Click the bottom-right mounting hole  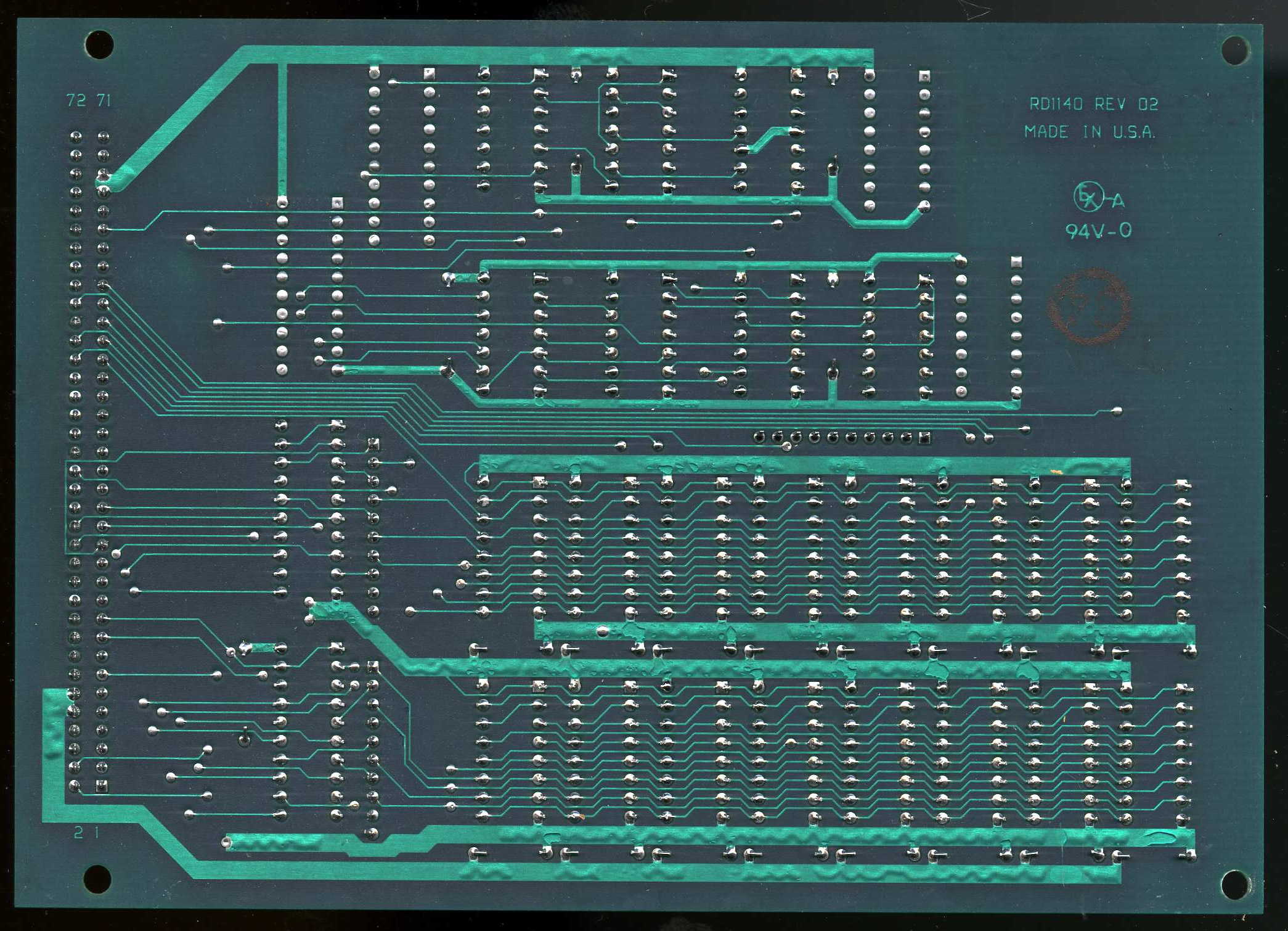coord(1234,884)
